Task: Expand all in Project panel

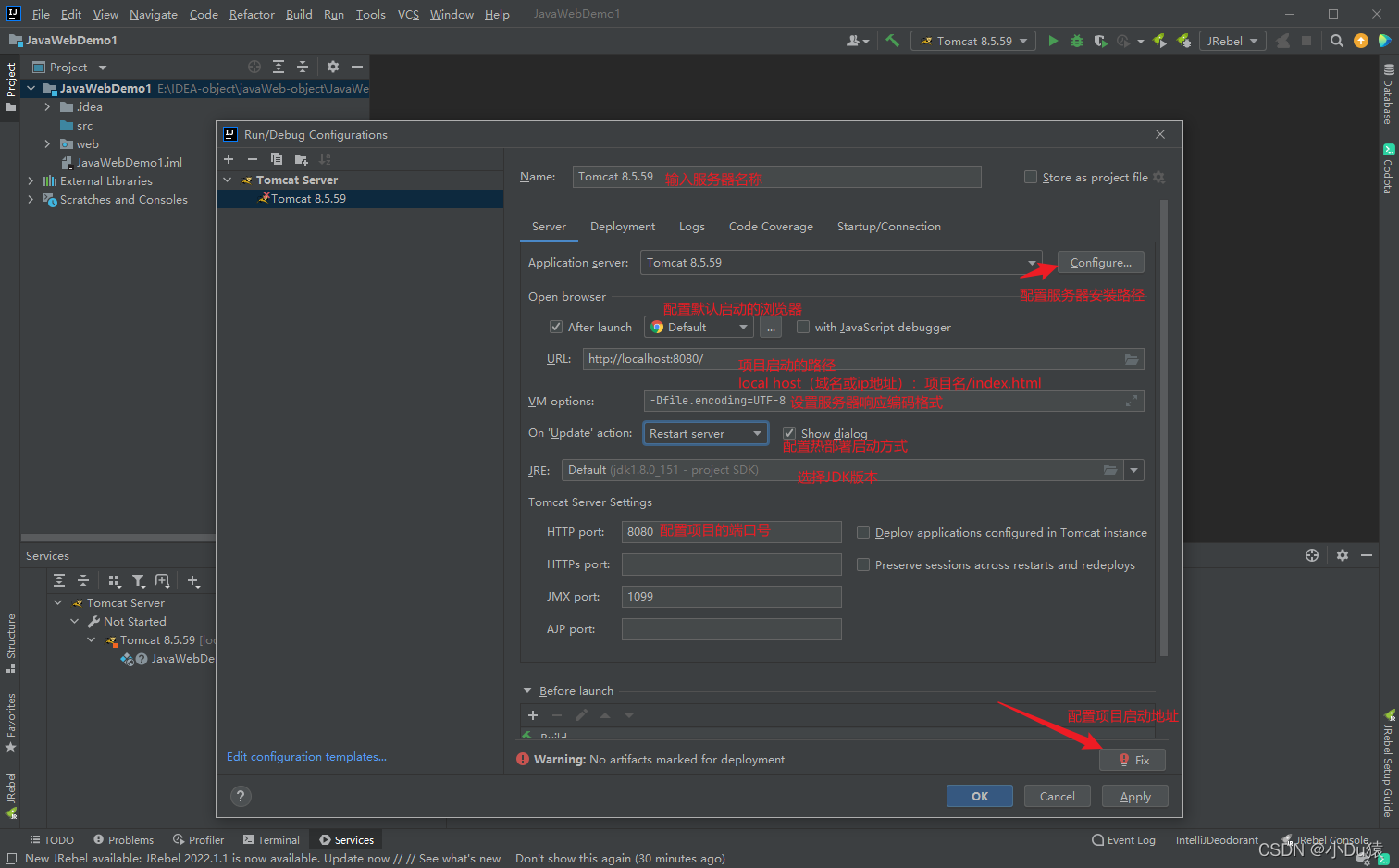Action: click(279, 67)
